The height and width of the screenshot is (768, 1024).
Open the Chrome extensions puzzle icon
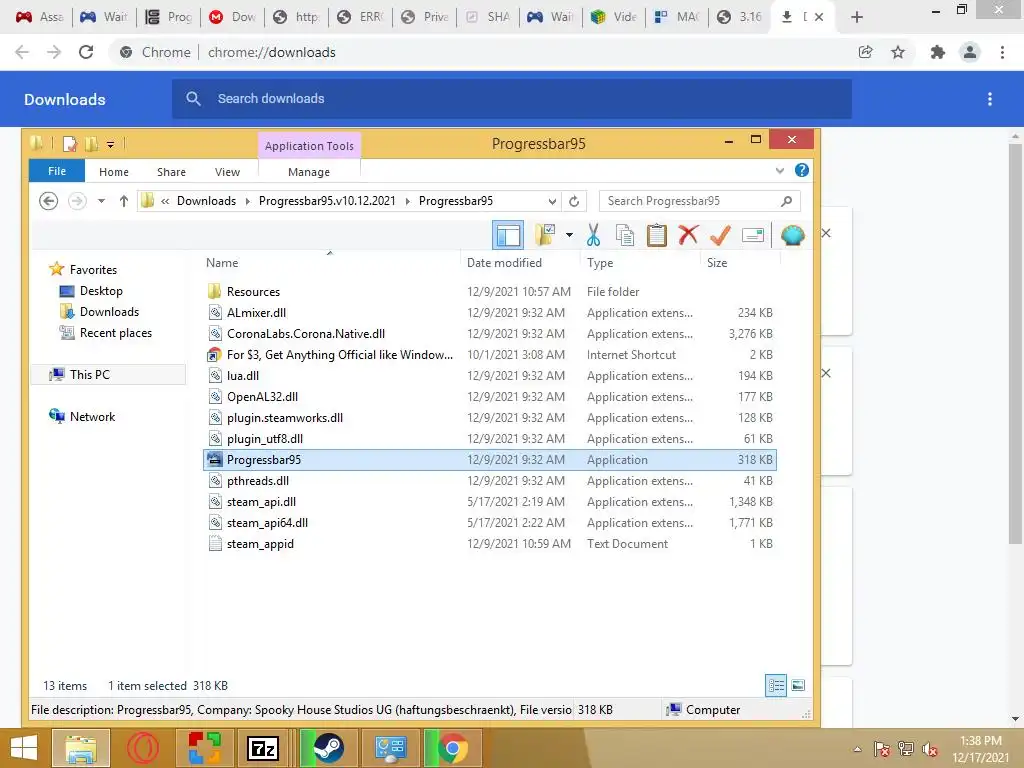point(937,52)
